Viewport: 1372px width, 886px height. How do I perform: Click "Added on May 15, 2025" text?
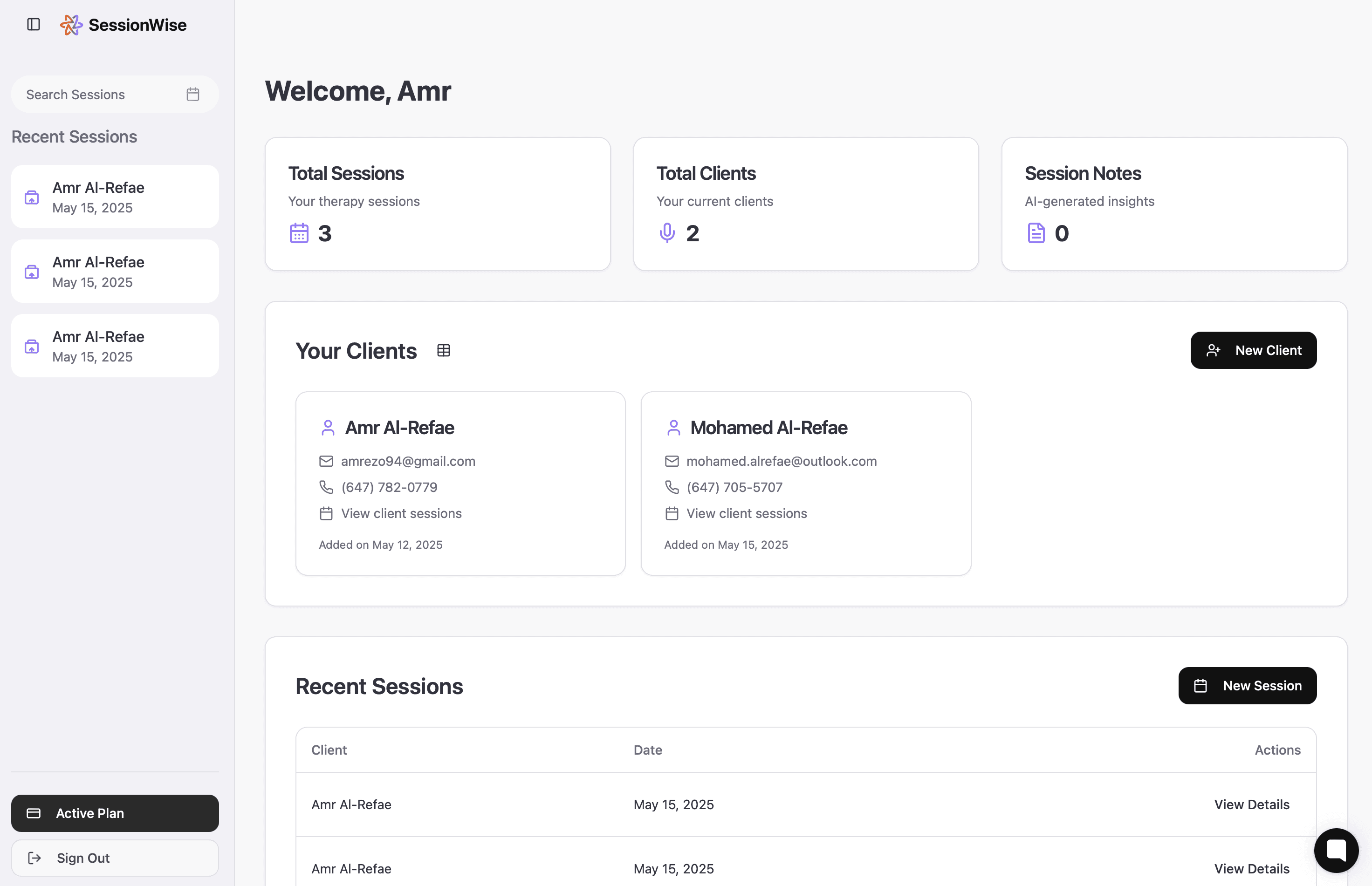coord(726,545)
